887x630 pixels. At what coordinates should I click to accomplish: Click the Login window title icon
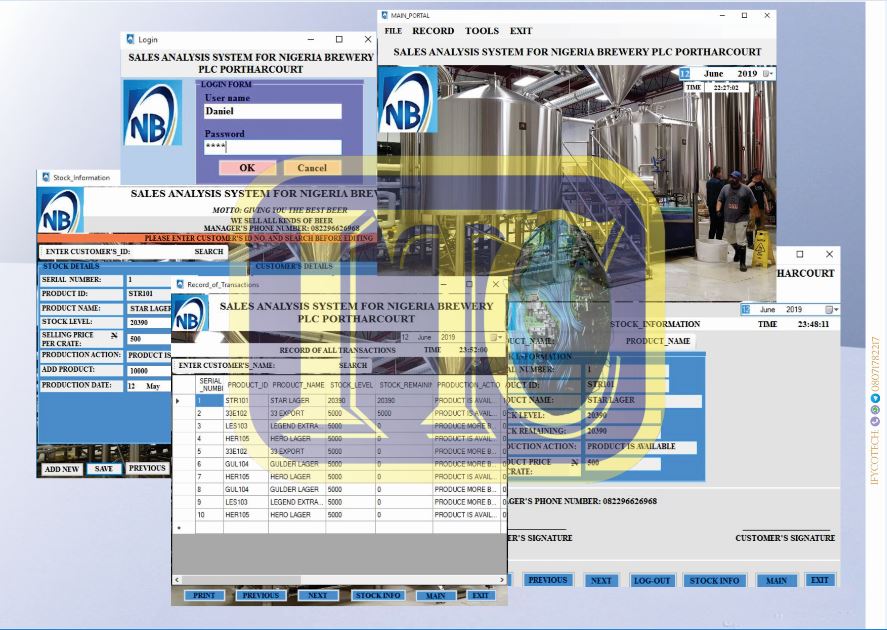pyautogui.click(x=130, y=39)
